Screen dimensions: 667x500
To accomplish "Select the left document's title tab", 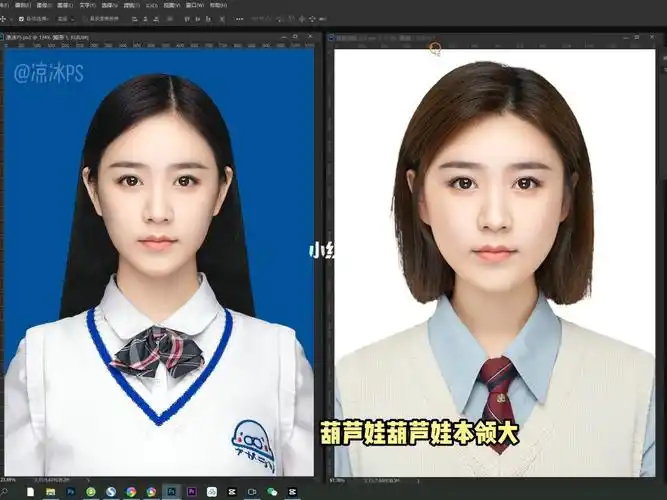I will [x=45, y=37].
